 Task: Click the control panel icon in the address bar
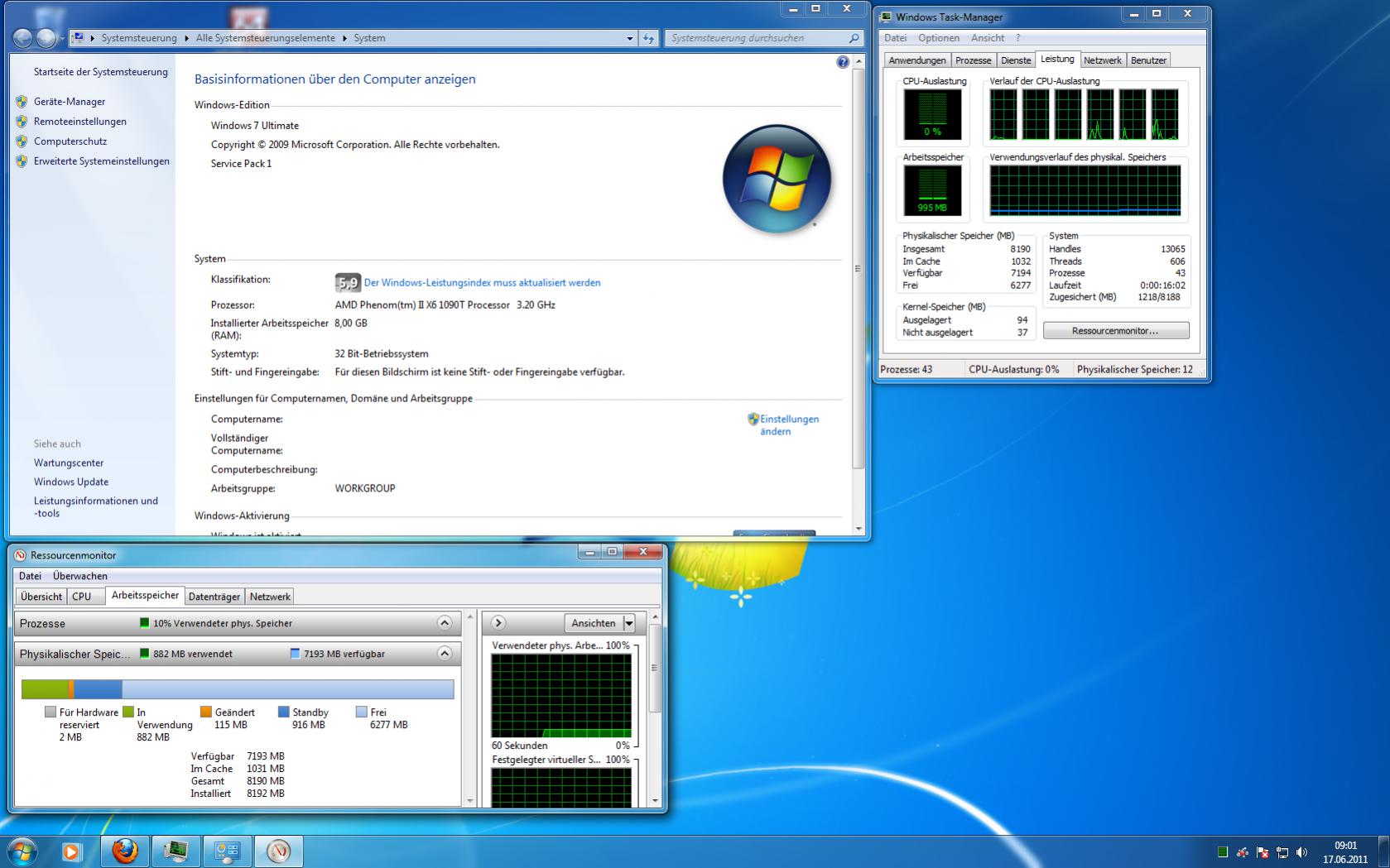click(x=78, y=37)
